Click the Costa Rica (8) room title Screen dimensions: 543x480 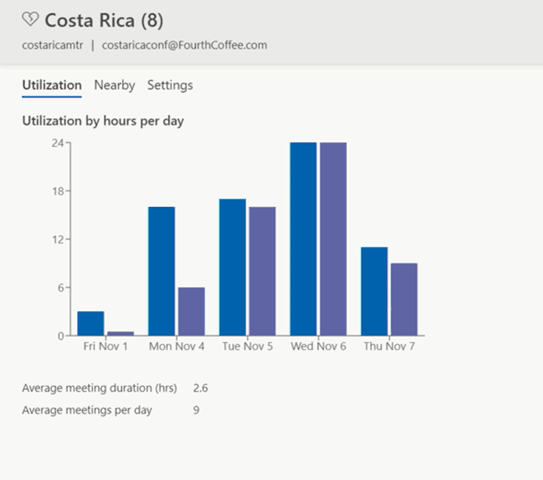tap(104, 20)
